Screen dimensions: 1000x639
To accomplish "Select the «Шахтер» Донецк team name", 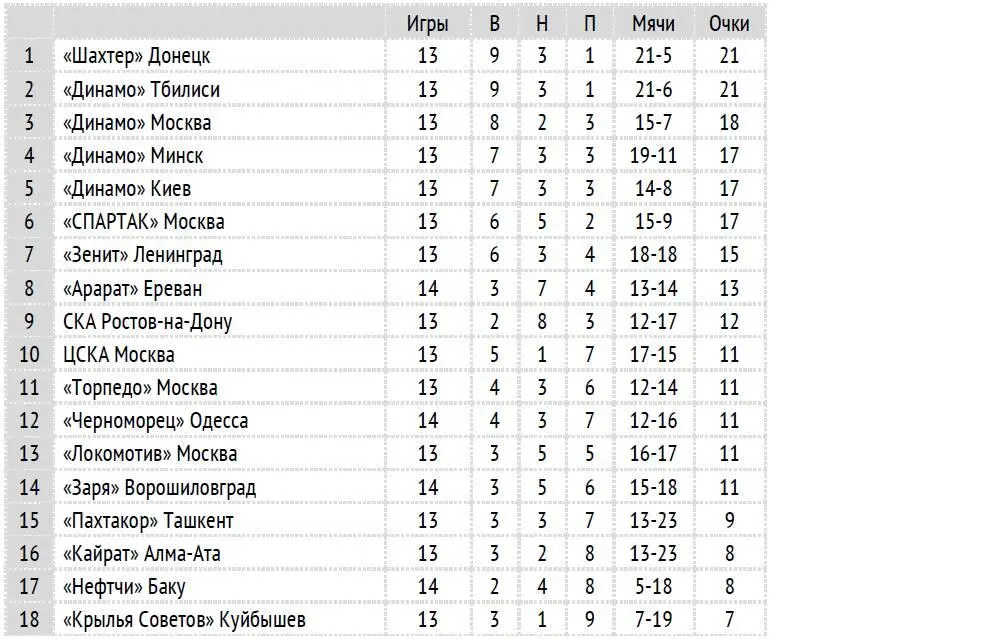I will (x=136, y=56).
